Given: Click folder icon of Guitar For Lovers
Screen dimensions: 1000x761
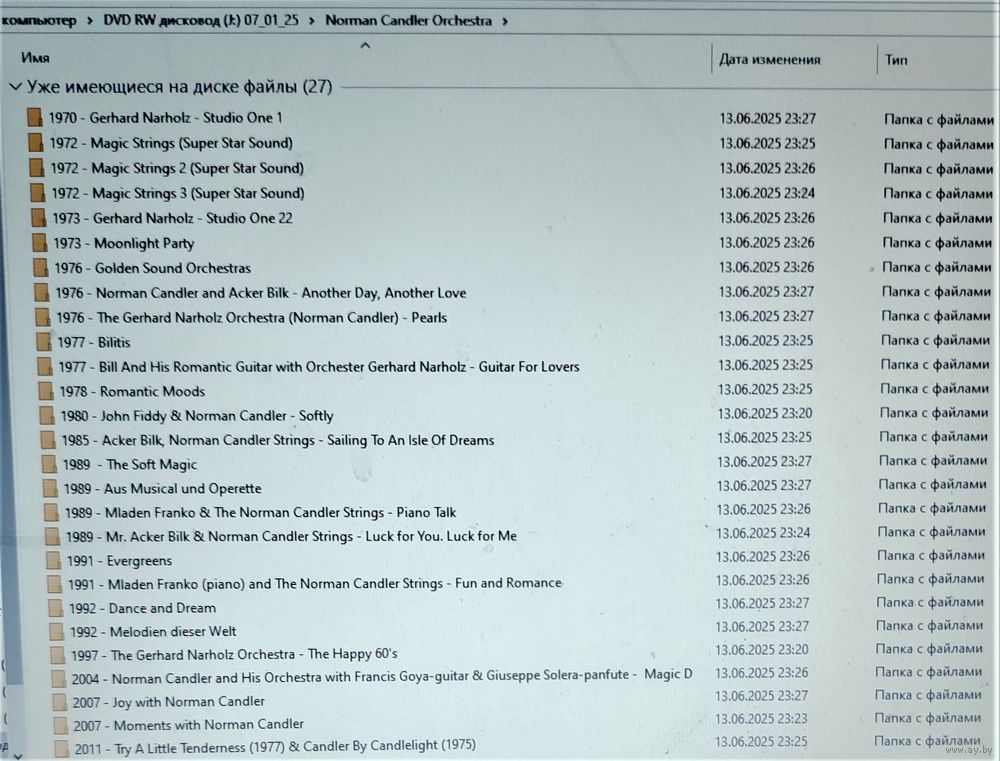Looking at the screenshot, I should pos(45,367).
